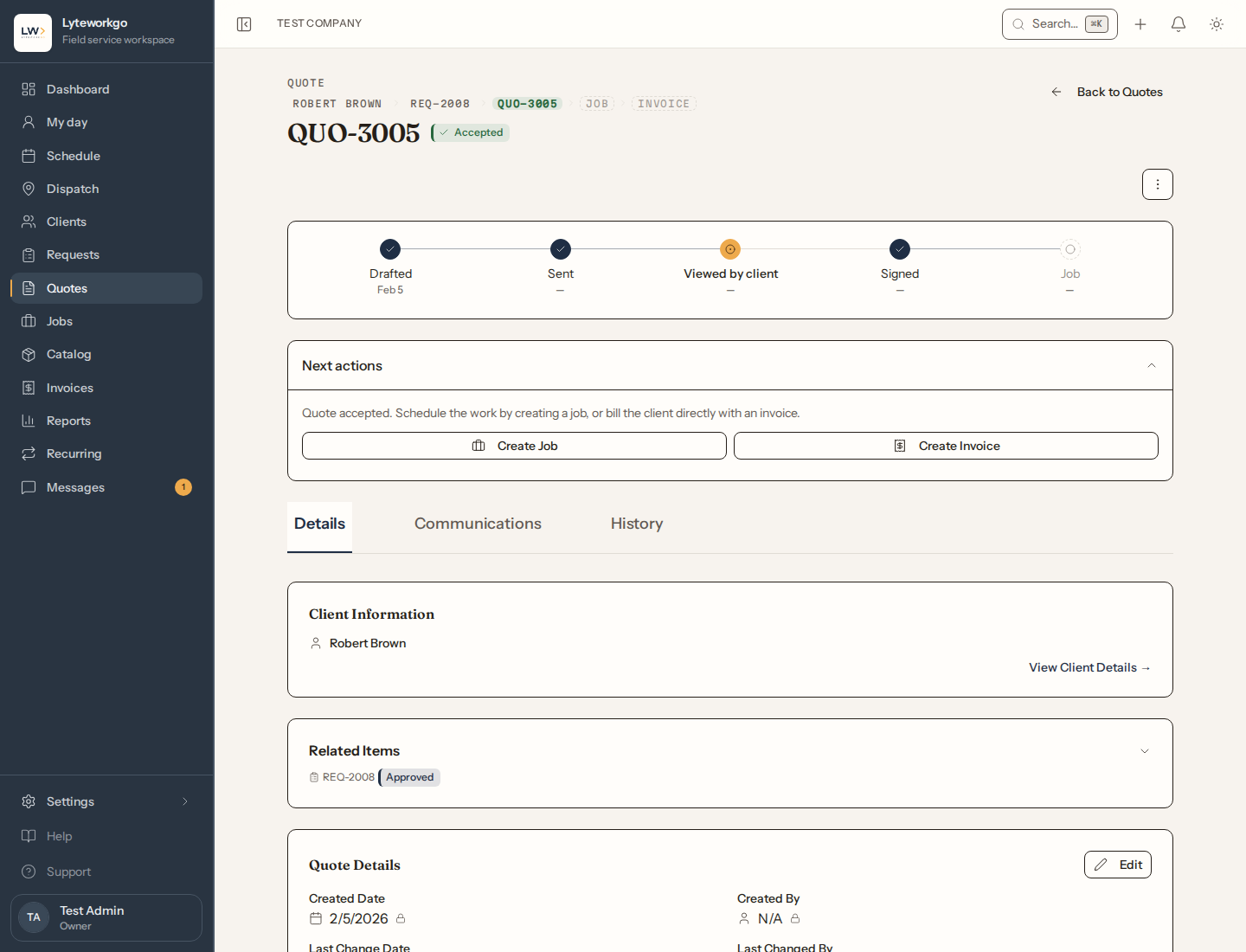Viewport: 1246px width, 952px height.
Task: Click the Viewed by client step marker
Action: [x=730, y=249]
